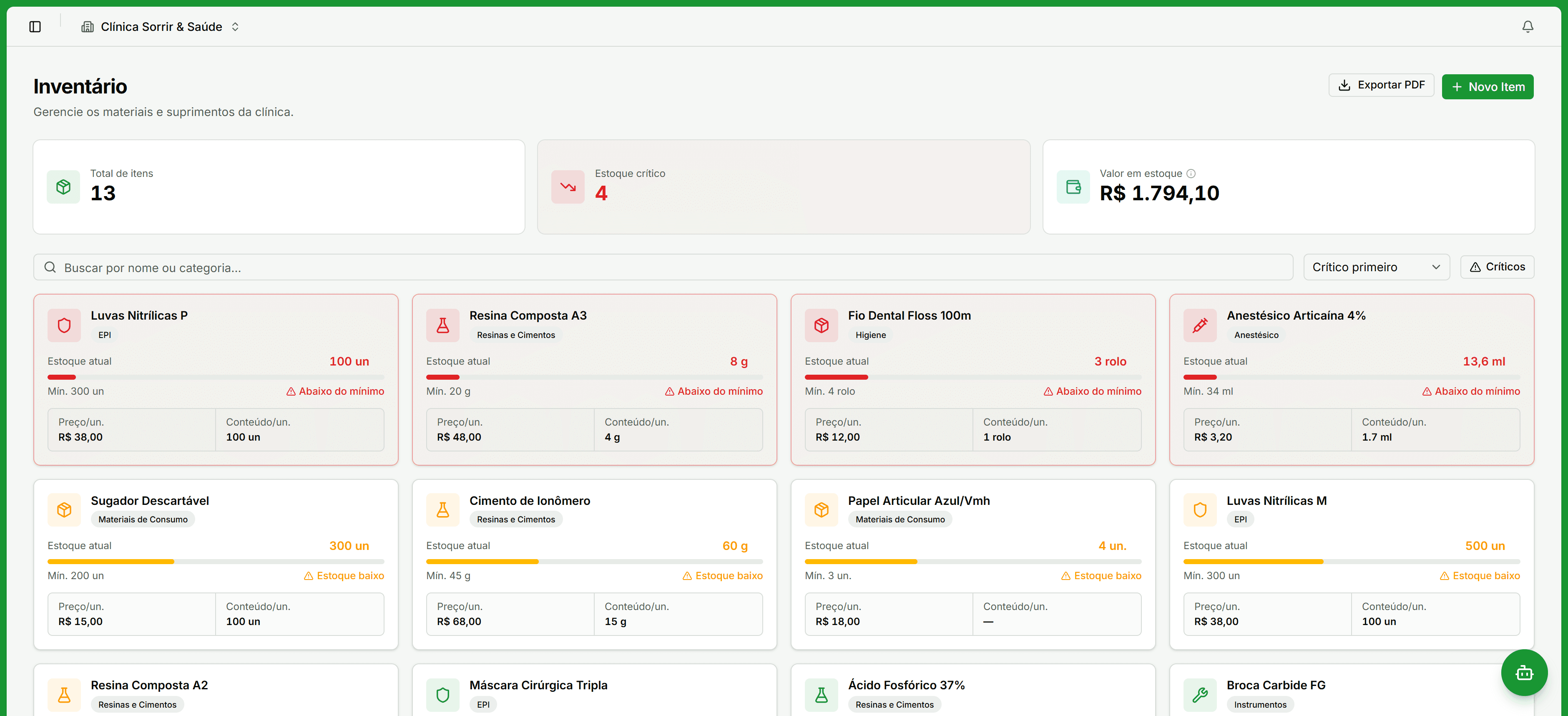Click the 3 rolo stock amount
This screenshot has width=1568, height=716.
(x=1110, y=362)
